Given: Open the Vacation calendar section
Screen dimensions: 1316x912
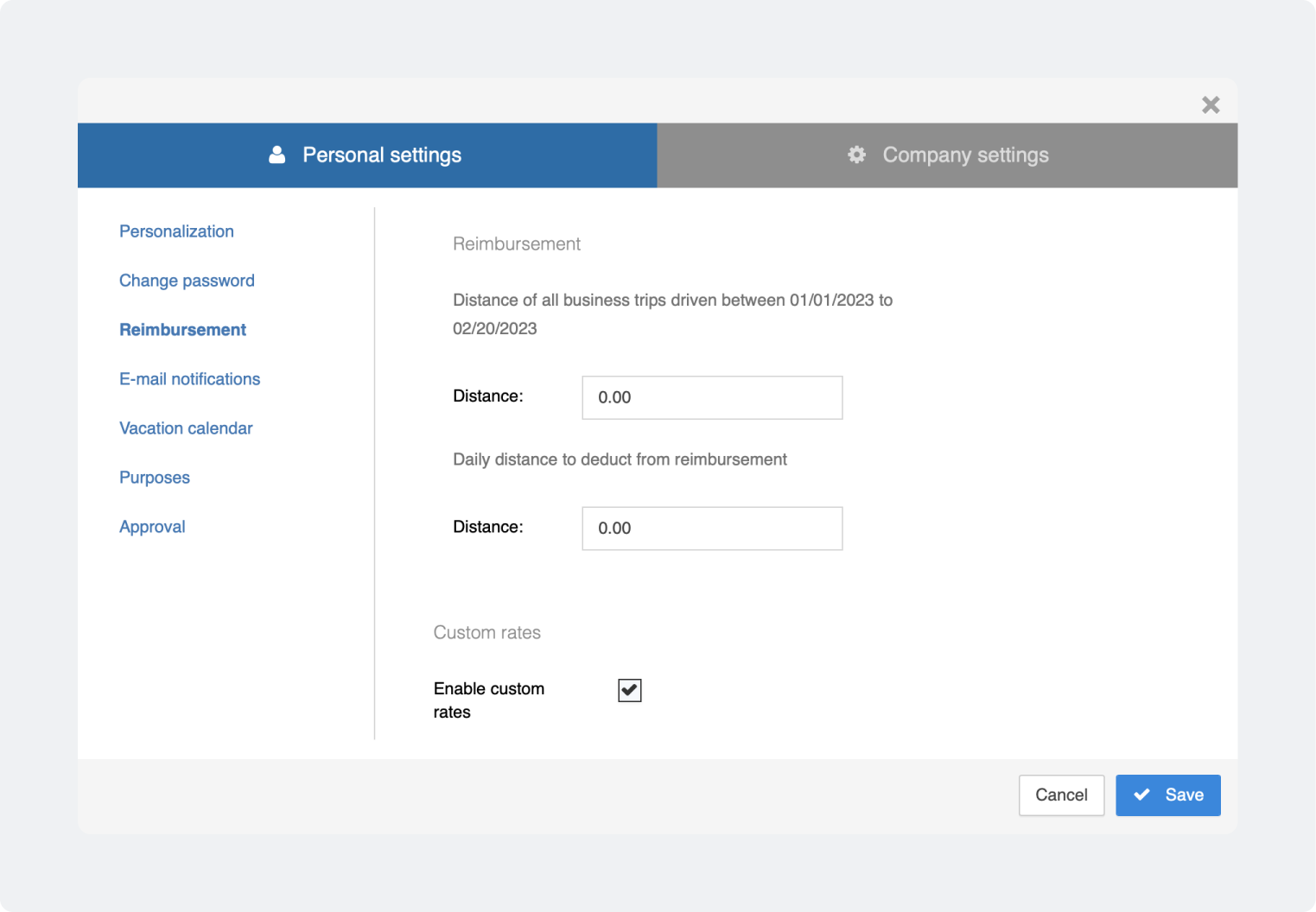Looking at the screenshot, I should pyautogui.click(x=186, y=428).
